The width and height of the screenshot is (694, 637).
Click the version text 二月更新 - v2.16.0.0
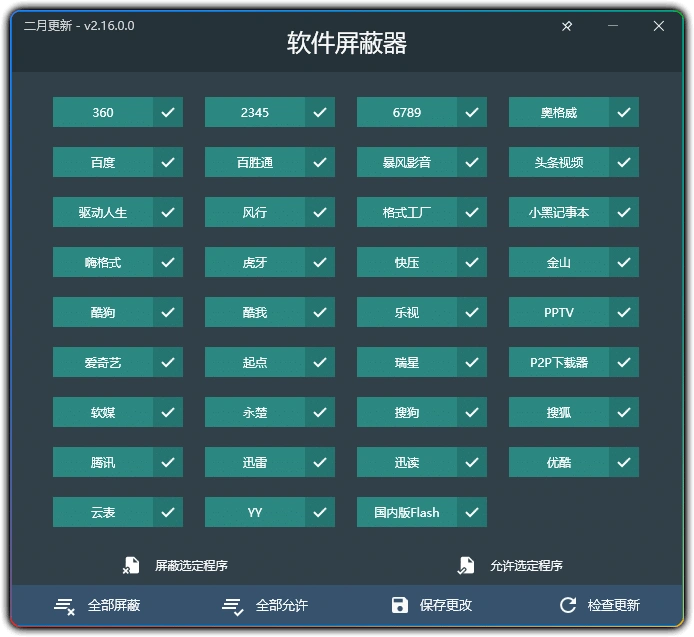pos(79,26)
